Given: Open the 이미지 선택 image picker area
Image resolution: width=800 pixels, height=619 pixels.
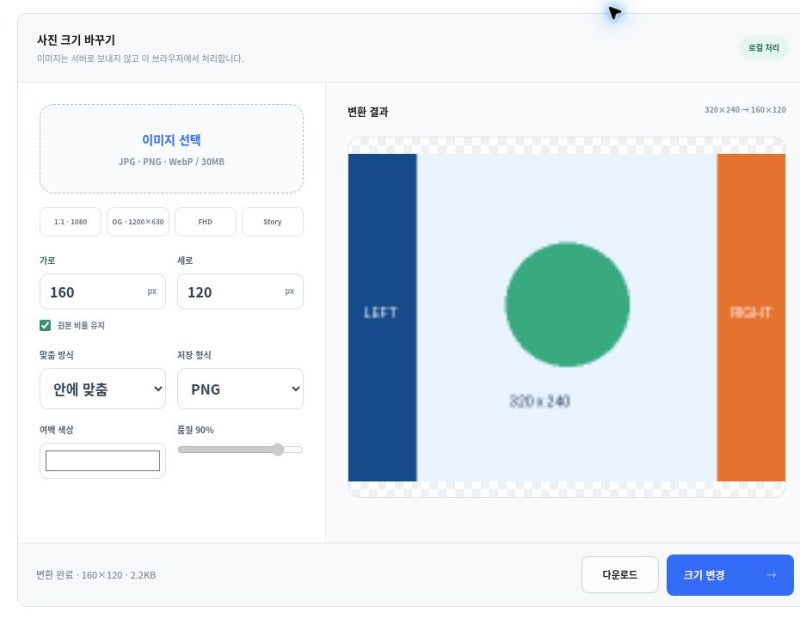Looking at the screenshot, I should click(171, 148).
